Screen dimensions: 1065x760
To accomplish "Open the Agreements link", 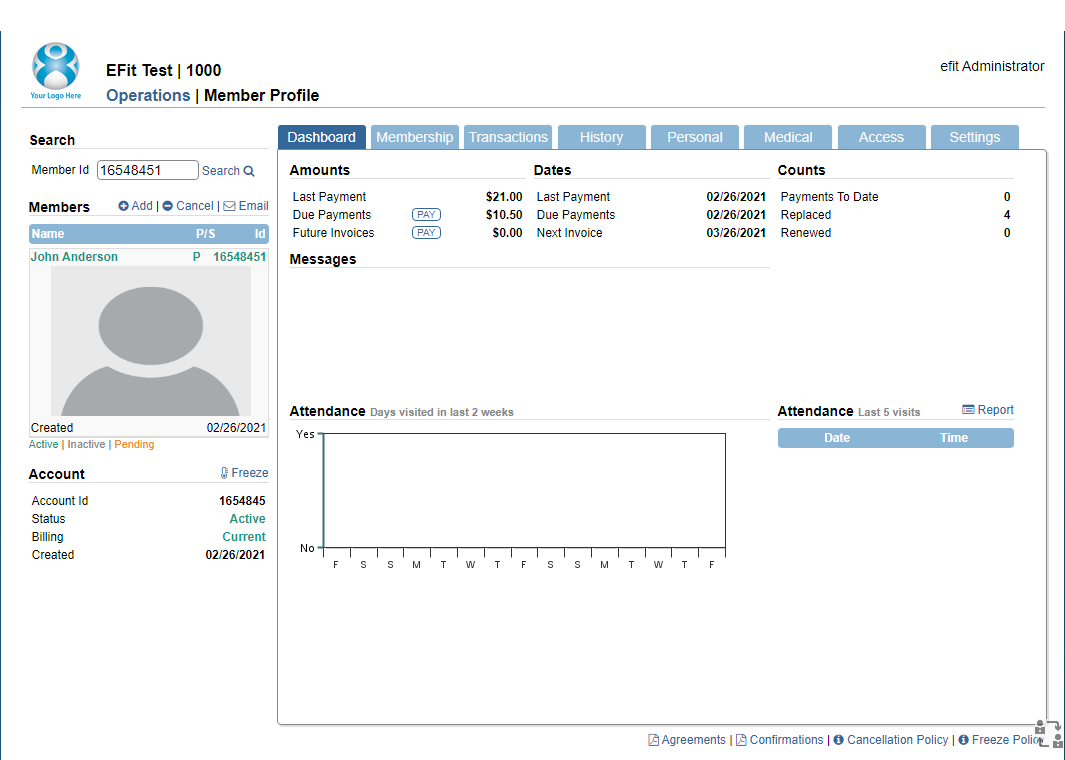I will point(693,740).
